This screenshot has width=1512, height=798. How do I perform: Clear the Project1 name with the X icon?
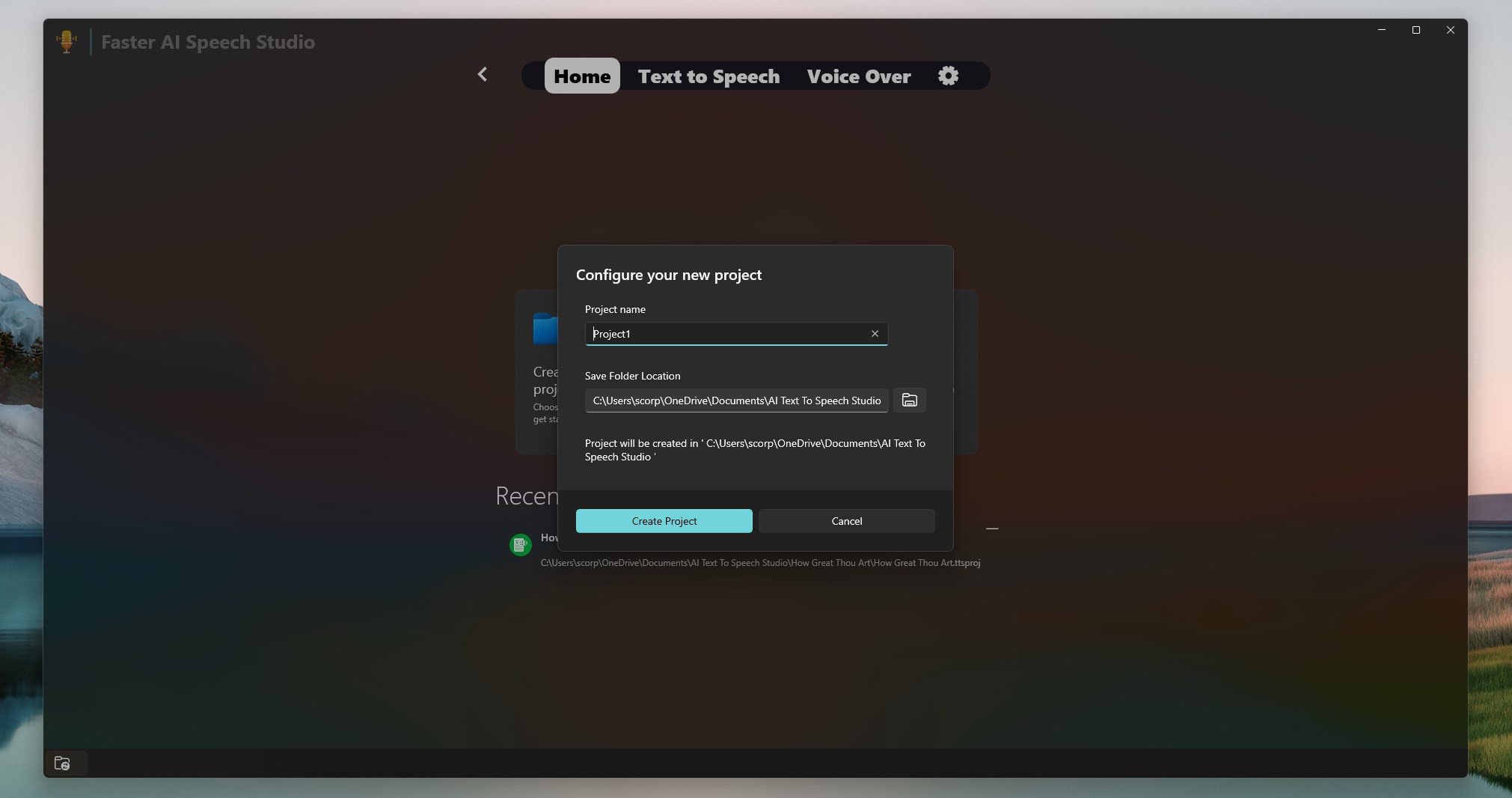874,334
